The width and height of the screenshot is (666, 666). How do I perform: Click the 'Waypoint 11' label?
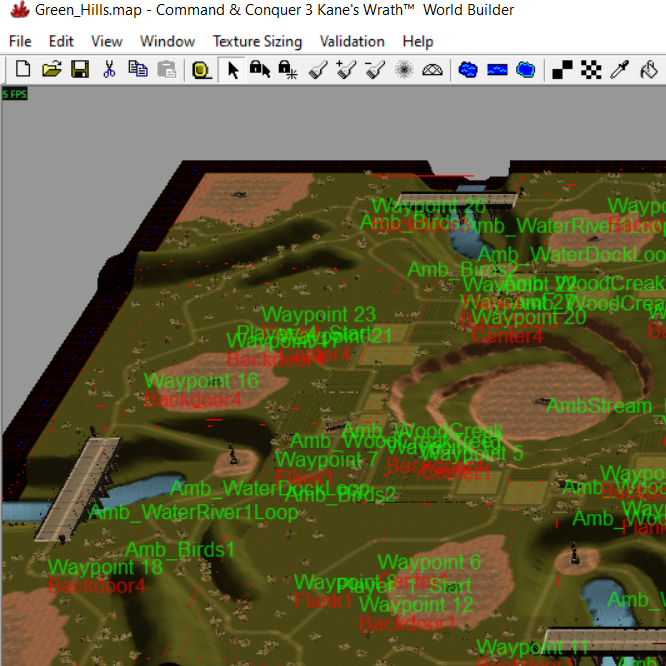click(533, 647)
